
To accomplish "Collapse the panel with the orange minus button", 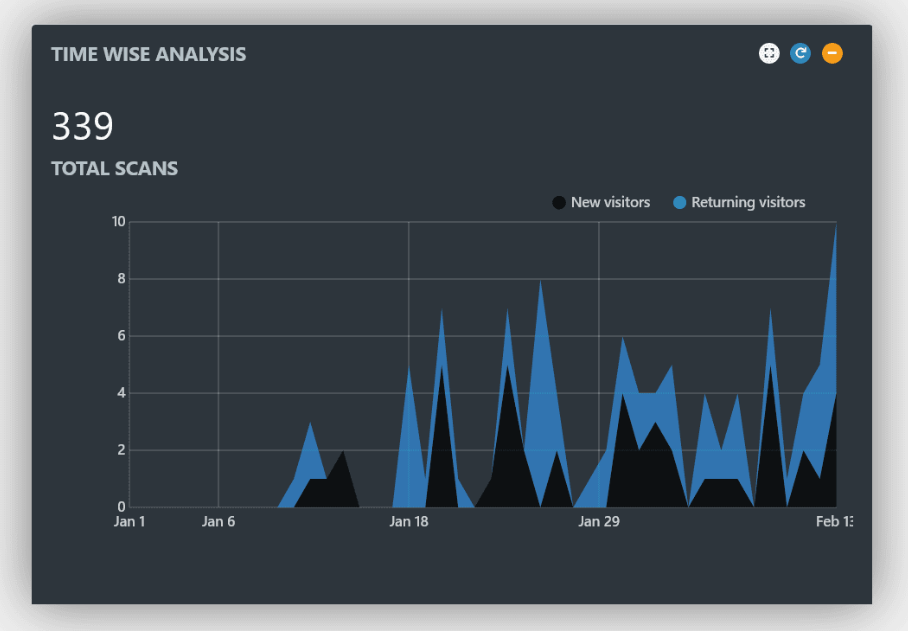I will [x=832, y=54].
